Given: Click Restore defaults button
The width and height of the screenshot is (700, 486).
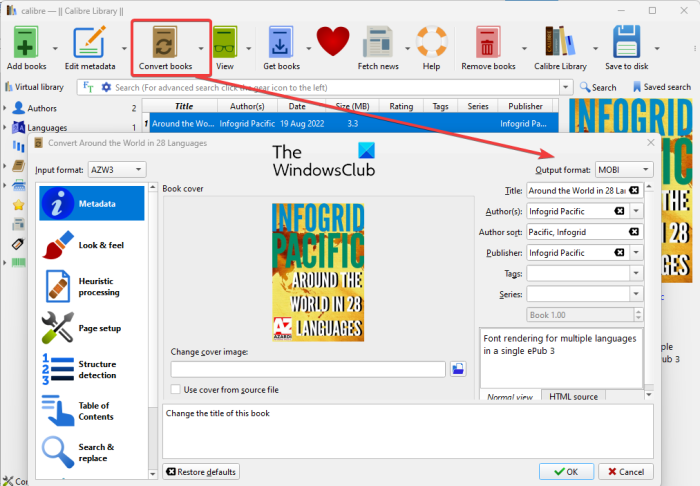Looking at the screenshot, I should point(201,472).
